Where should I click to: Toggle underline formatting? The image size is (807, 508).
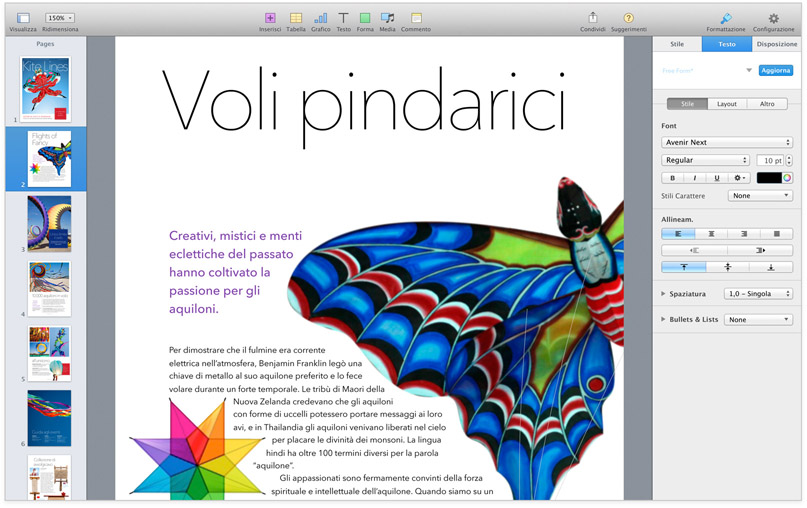coord(716,178)
